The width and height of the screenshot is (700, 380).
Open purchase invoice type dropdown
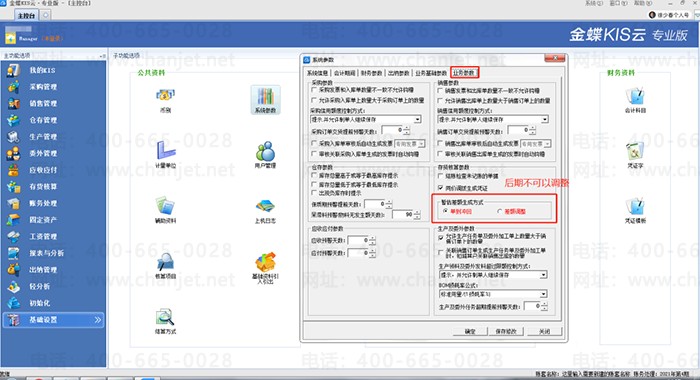[409, 143]
